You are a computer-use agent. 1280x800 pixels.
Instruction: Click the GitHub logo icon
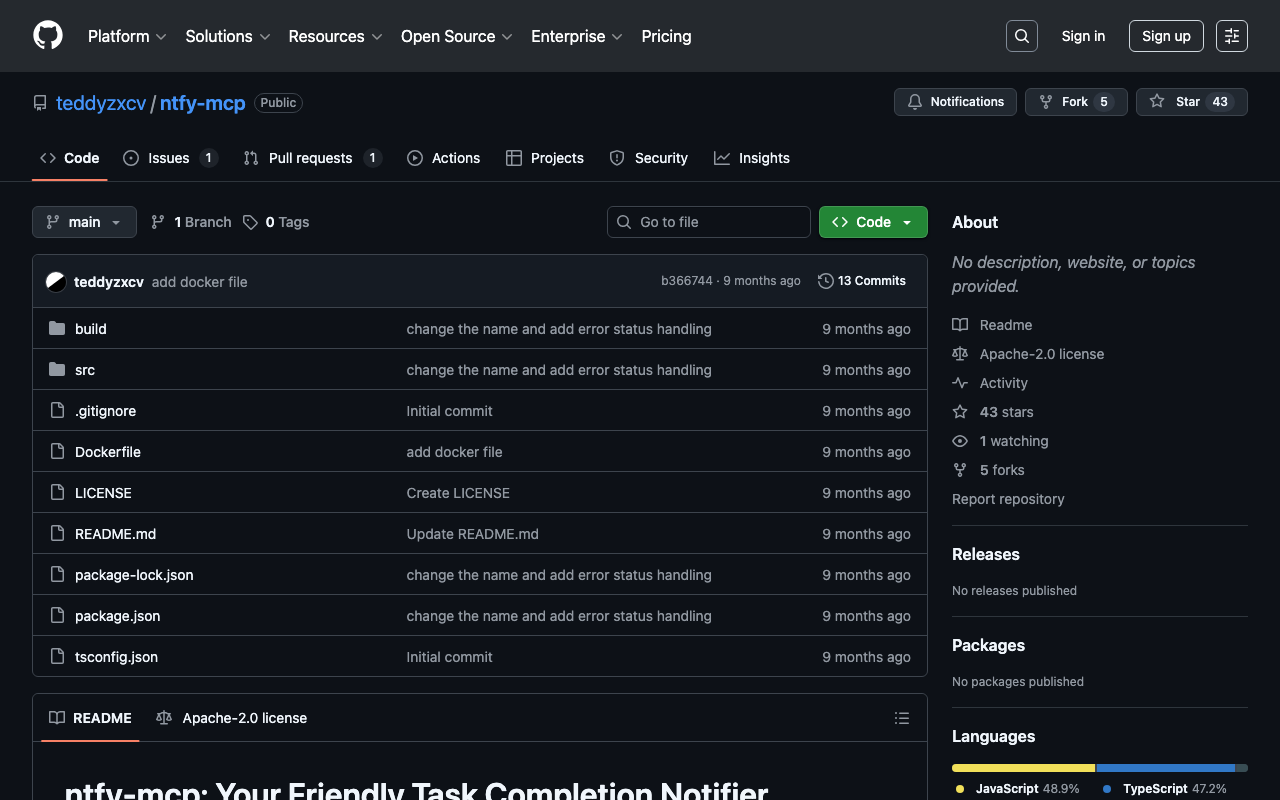click(48, 36)
